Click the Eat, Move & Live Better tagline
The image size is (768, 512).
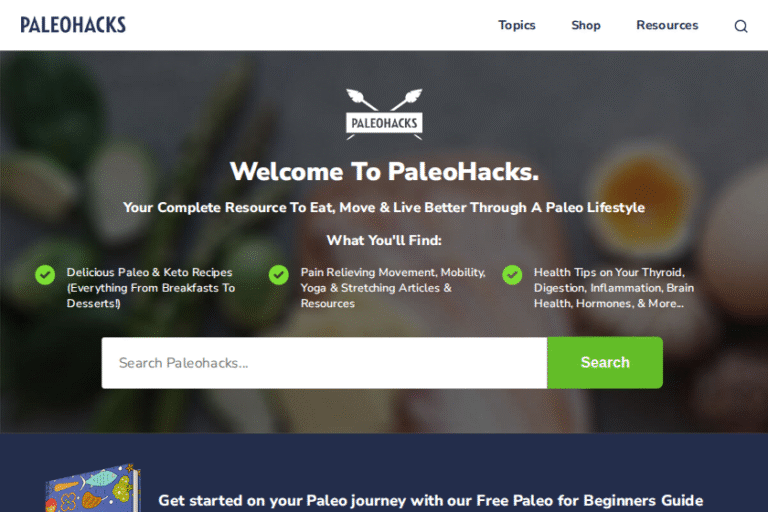click(384, 207)
